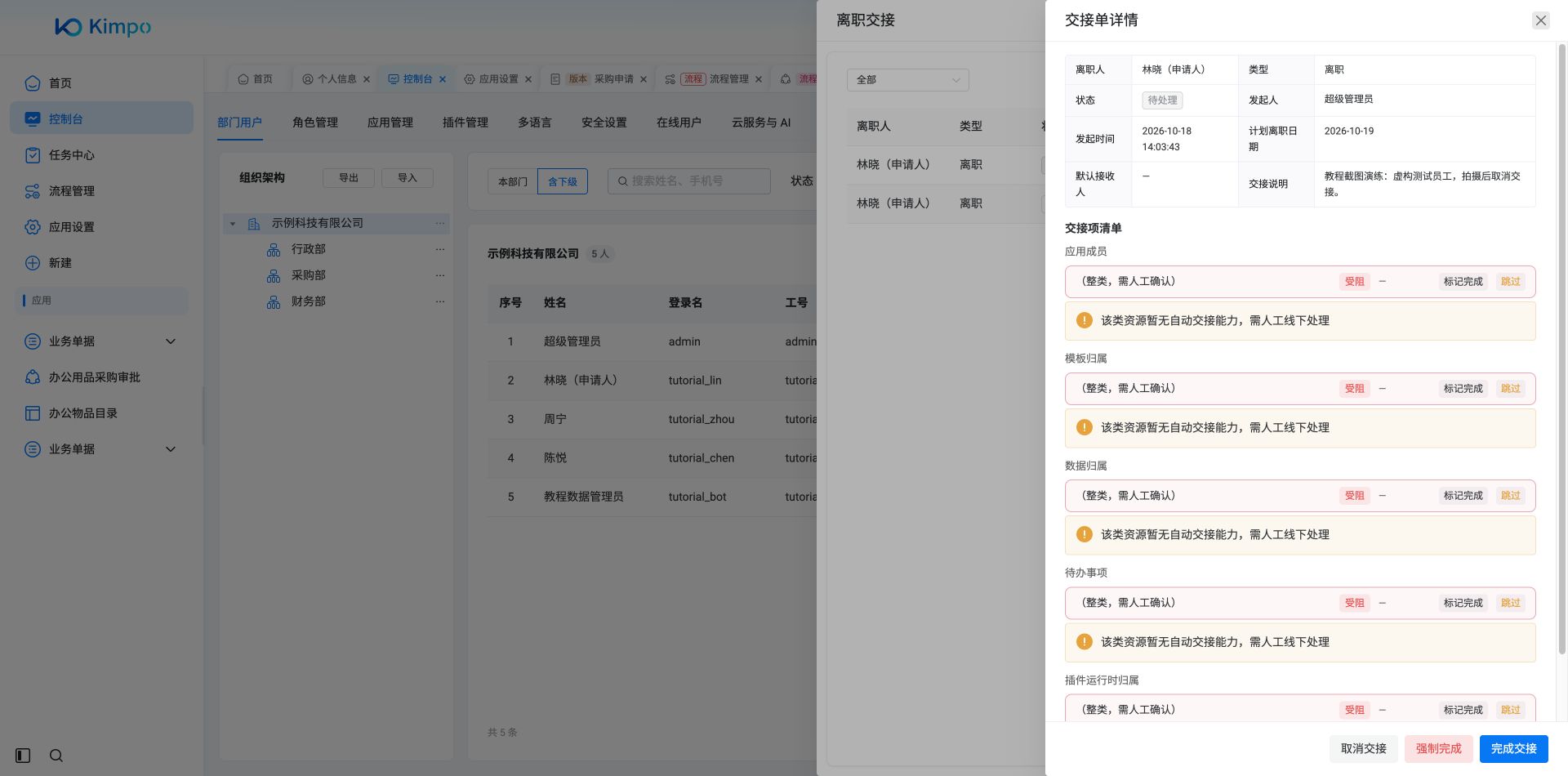Select 行政部 in the organization tree

point(309,249)
